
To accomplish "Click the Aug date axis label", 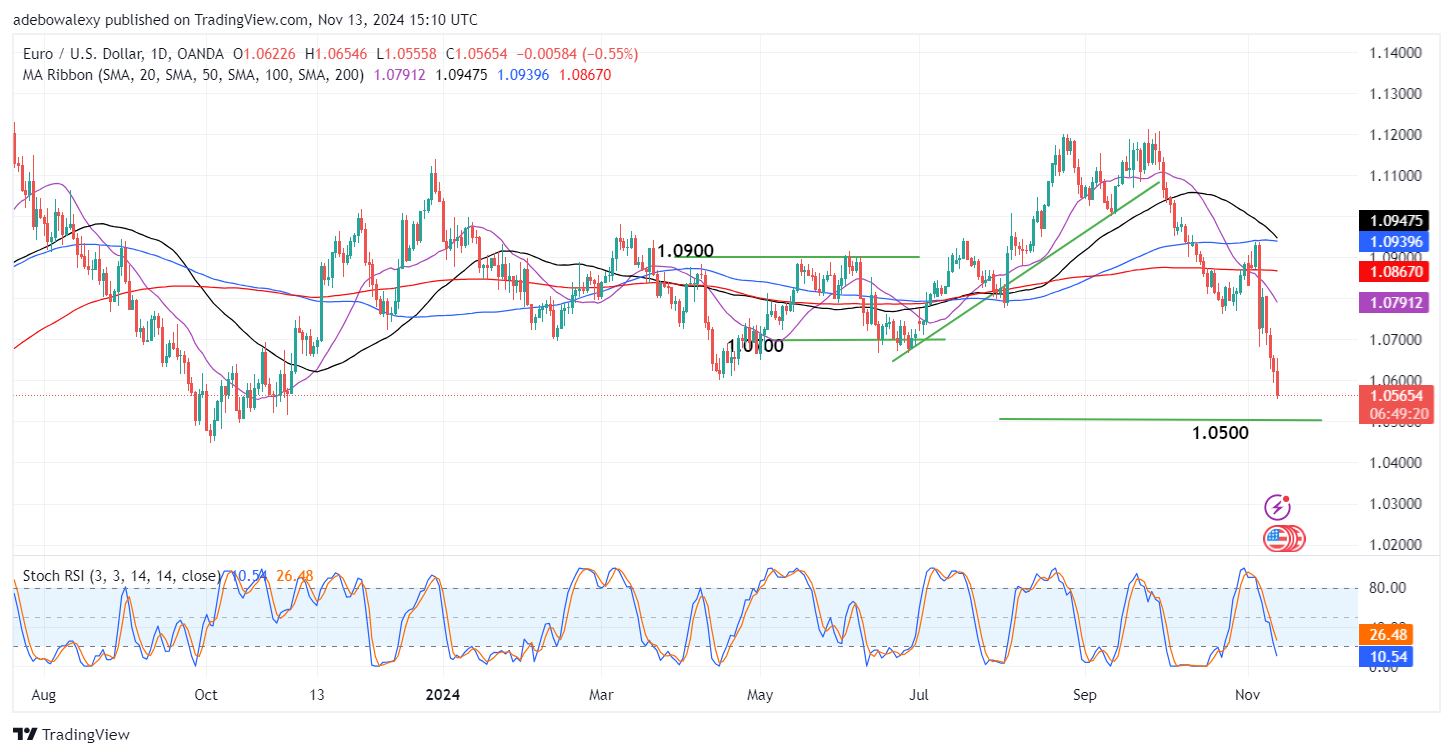I will (x=45, y=693).
